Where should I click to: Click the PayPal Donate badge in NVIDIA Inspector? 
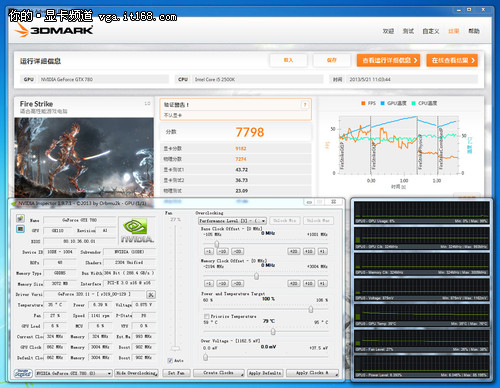(23, 373)
